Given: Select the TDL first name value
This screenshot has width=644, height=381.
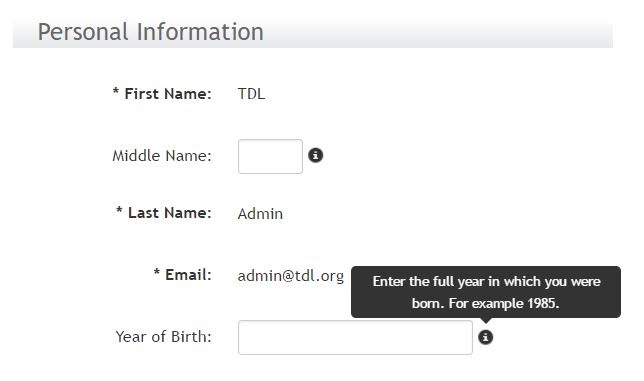Looking at the screenshot, I should point(251,94).
